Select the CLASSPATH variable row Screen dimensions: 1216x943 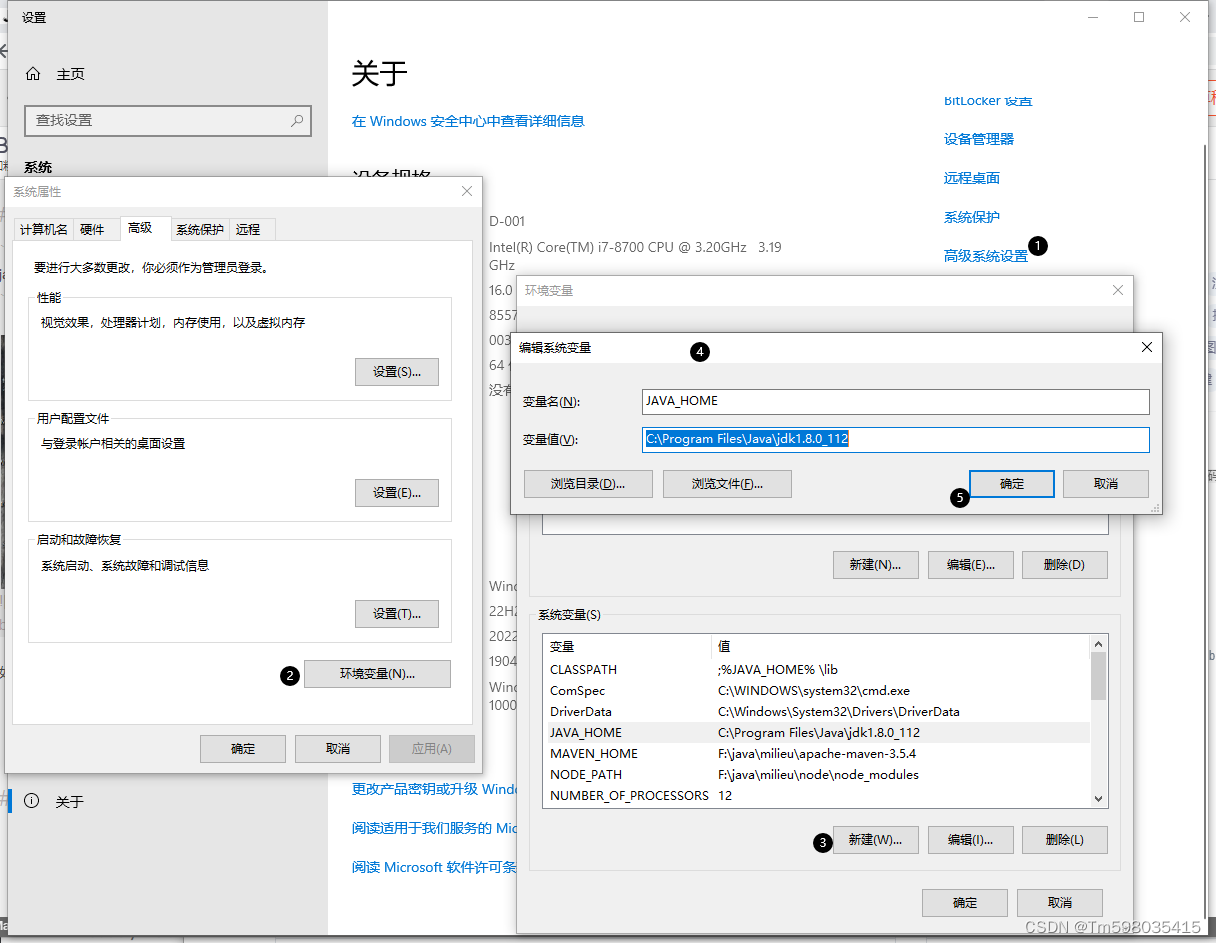[x=817, y=669]
